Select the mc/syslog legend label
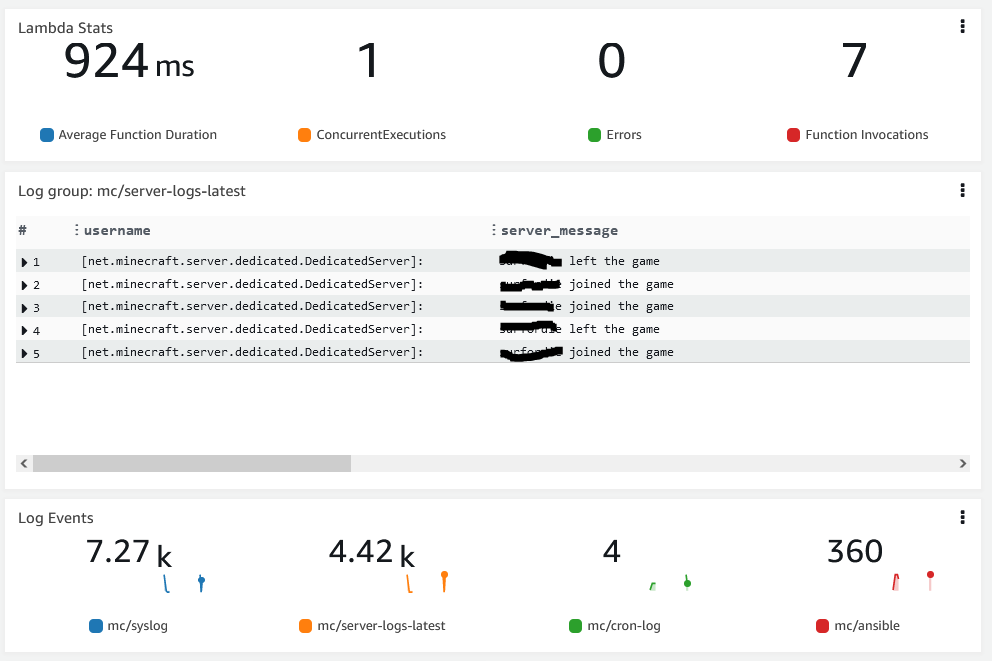The width and height of the screenshot is (992, 661). [145, 626]
